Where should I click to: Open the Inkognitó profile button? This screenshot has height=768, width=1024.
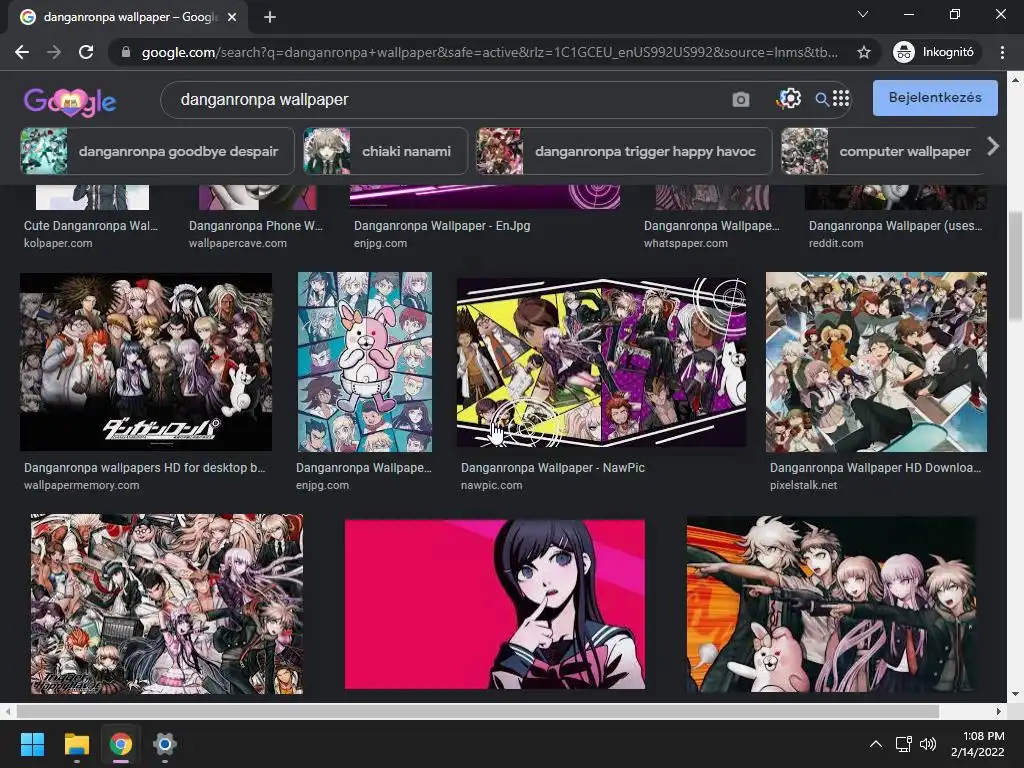tap(936, 52)
